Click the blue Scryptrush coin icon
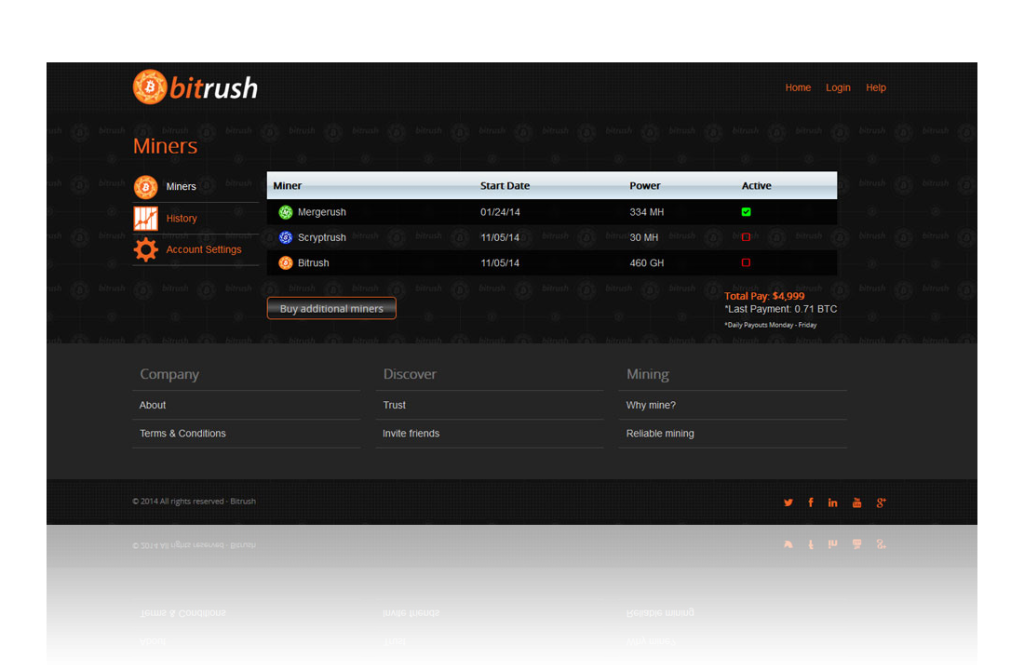 tap(285, 238)
